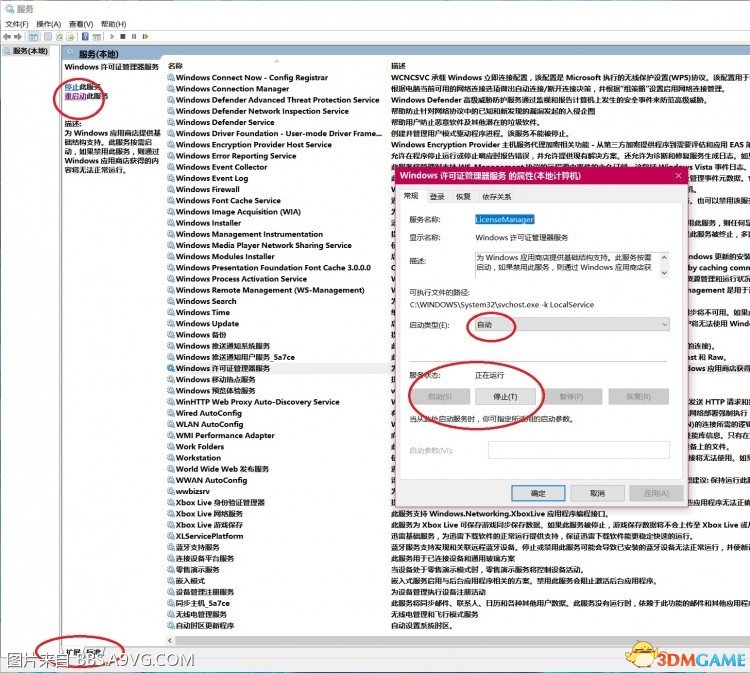Screen dimensions: 750x673
Task: Select Xbox Live 网络服务 row
Action: point(209,513)
